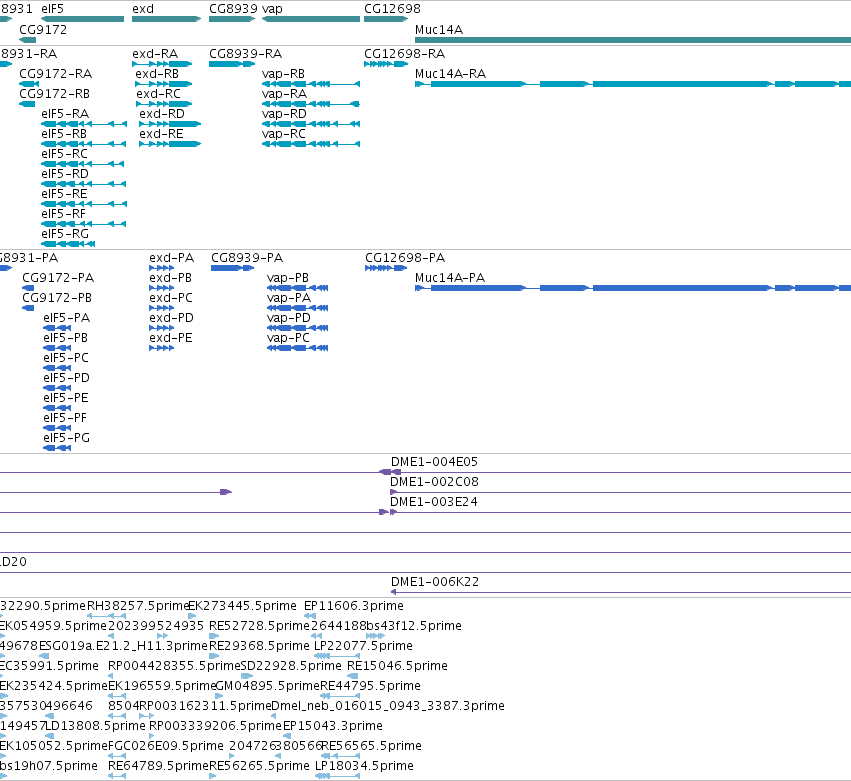Select transcript label CG9172-RB

pos(54,93)
